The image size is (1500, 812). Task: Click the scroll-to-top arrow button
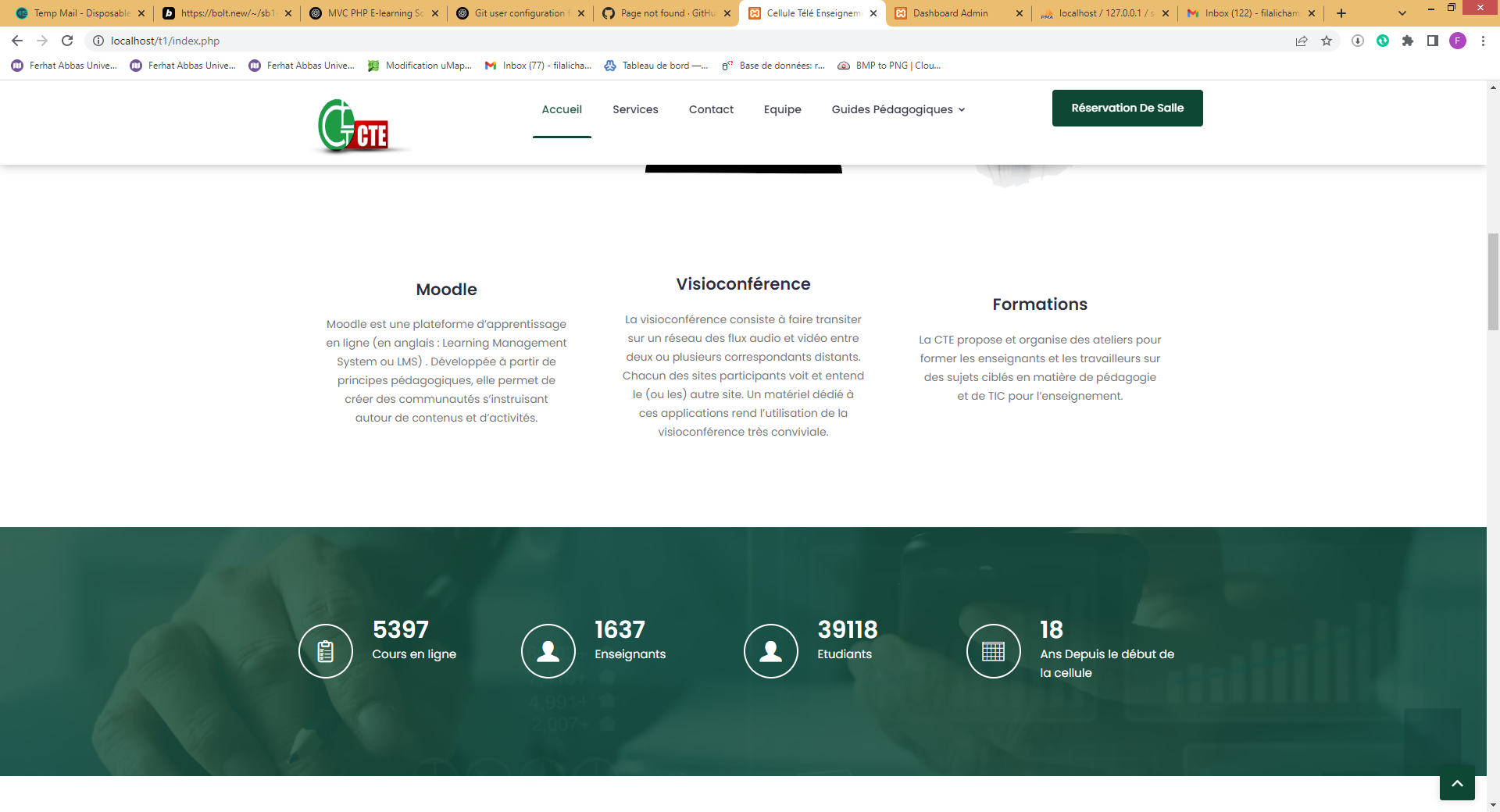click(1457, 783)
